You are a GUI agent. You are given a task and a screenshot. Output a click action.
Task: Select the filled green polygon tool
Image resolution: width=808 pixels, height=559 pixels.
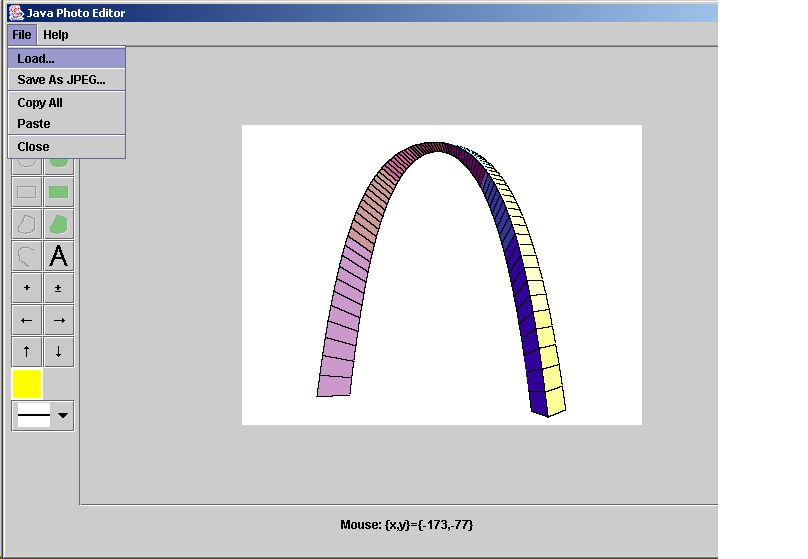[59, 224]
